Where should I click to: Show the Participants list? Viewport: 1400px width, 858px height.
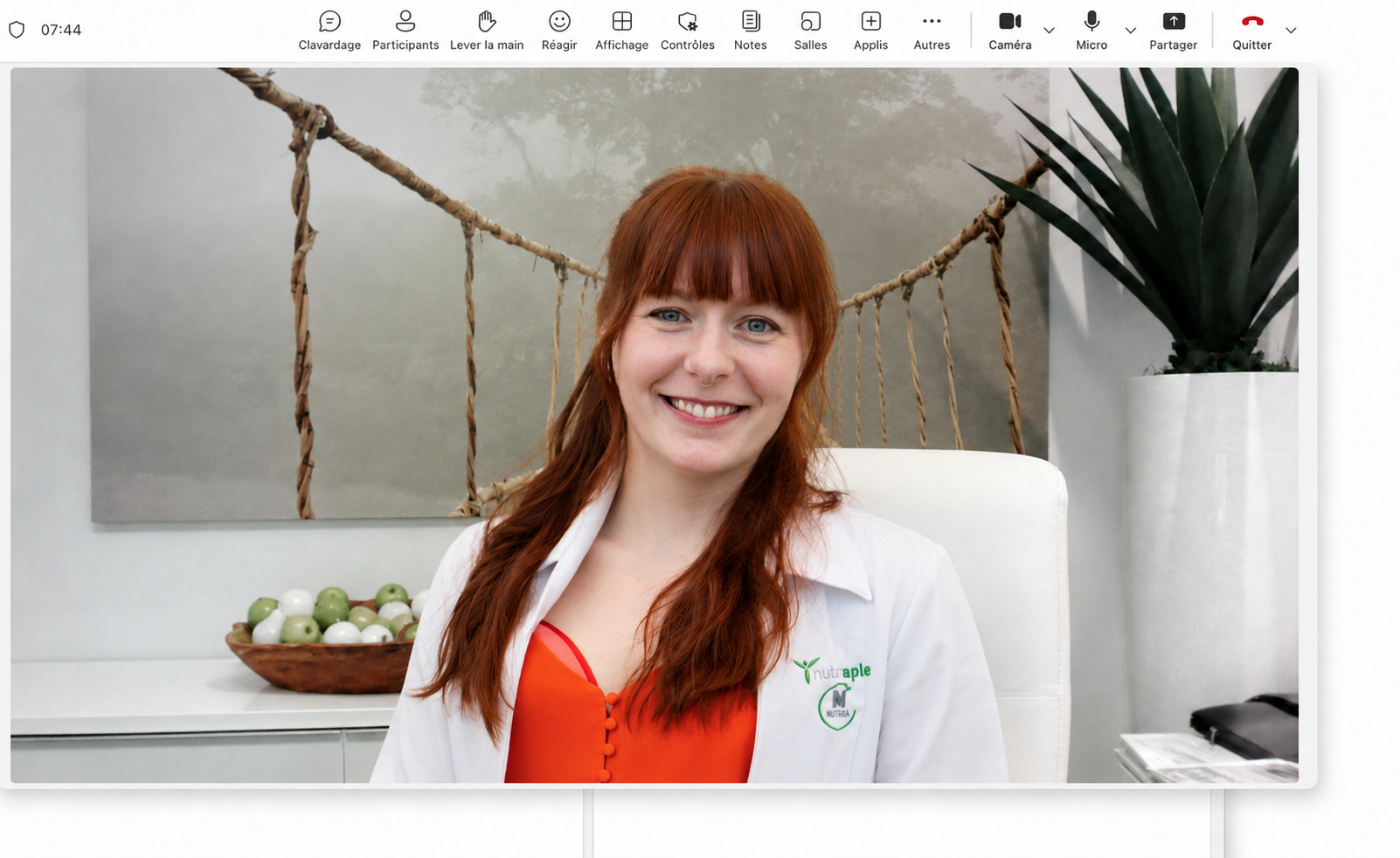click(405, 31)
